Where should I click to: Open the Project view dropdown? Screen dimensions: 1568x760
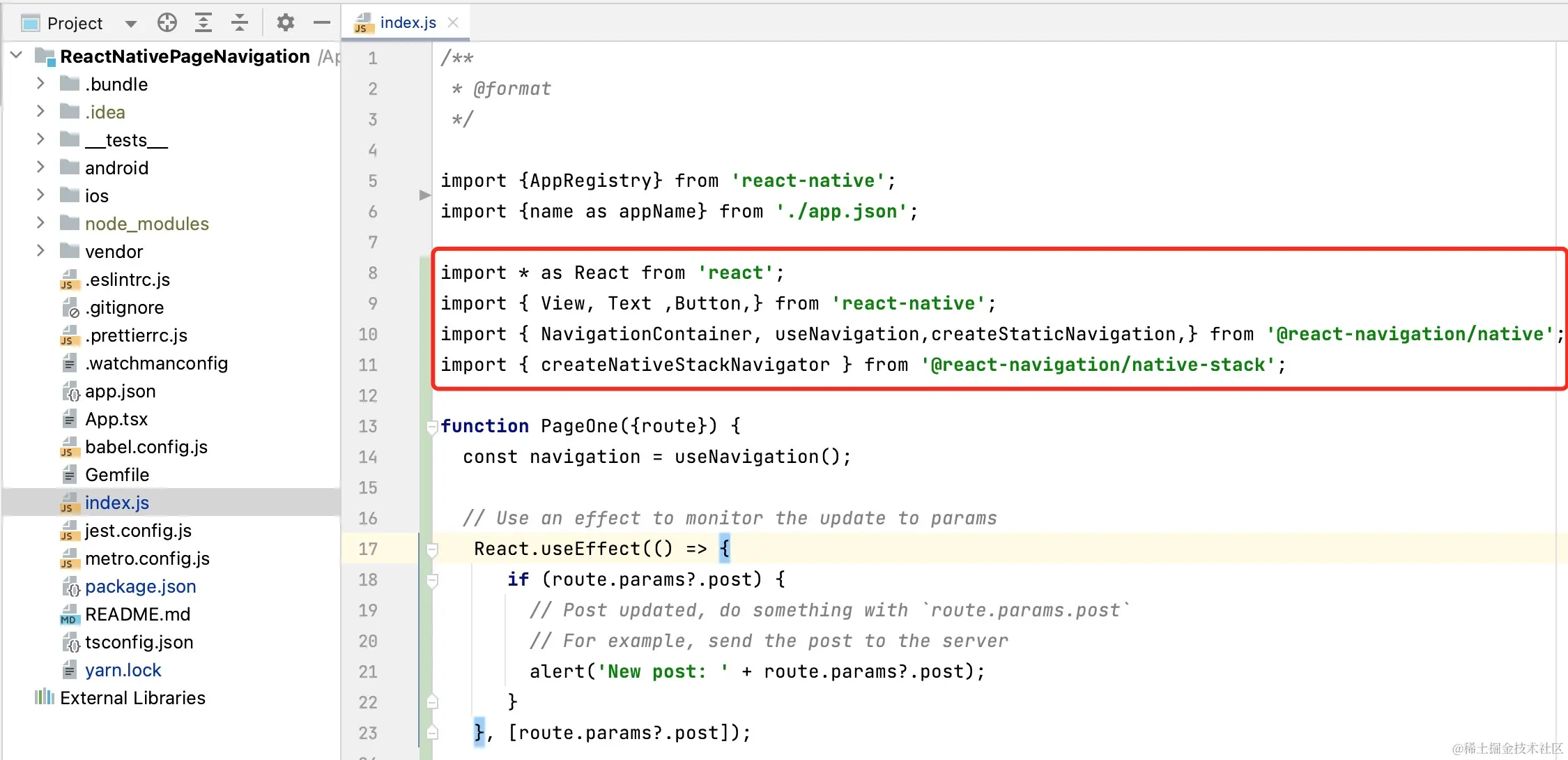point(130,24)
